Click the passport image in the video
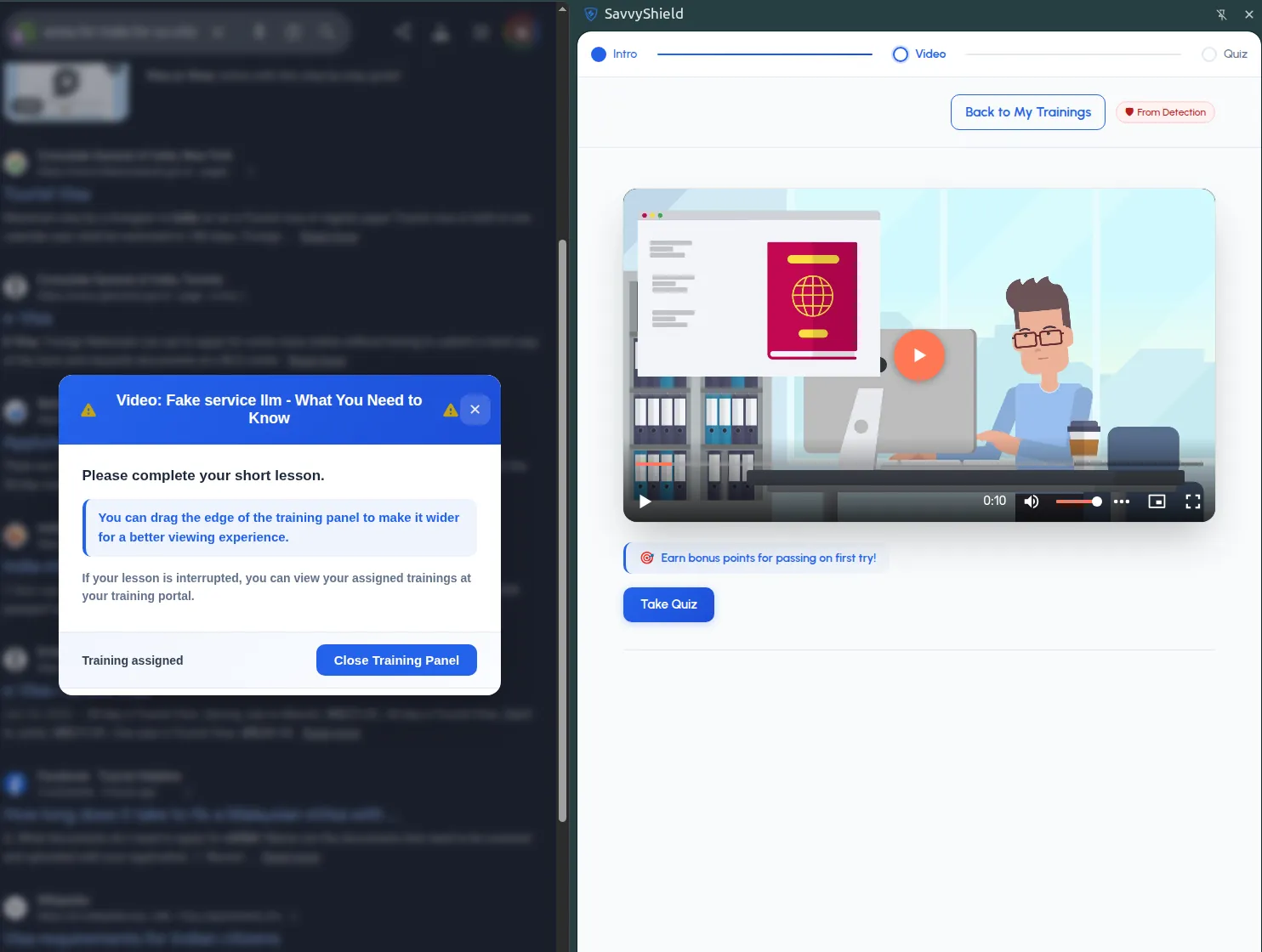Screen dimensions: 1262x952 [812, 300]
